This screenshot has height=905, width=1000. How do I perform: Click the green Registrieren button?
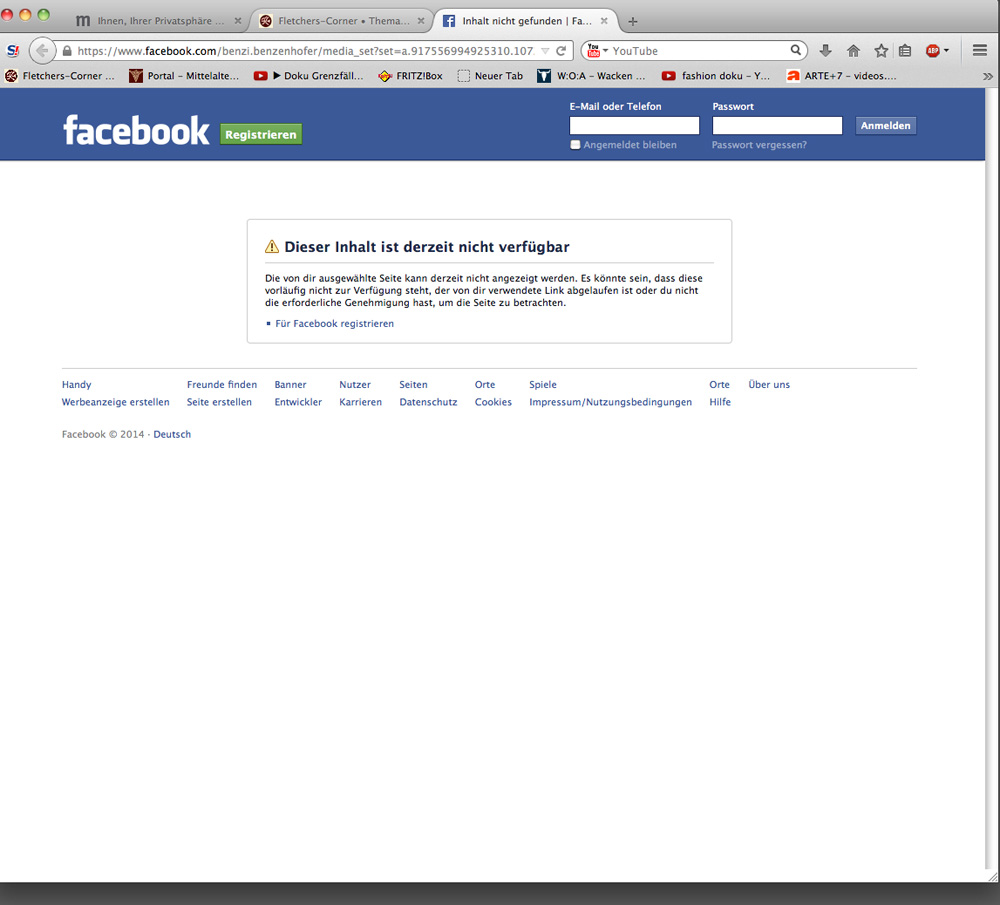[x=261, y=135]
